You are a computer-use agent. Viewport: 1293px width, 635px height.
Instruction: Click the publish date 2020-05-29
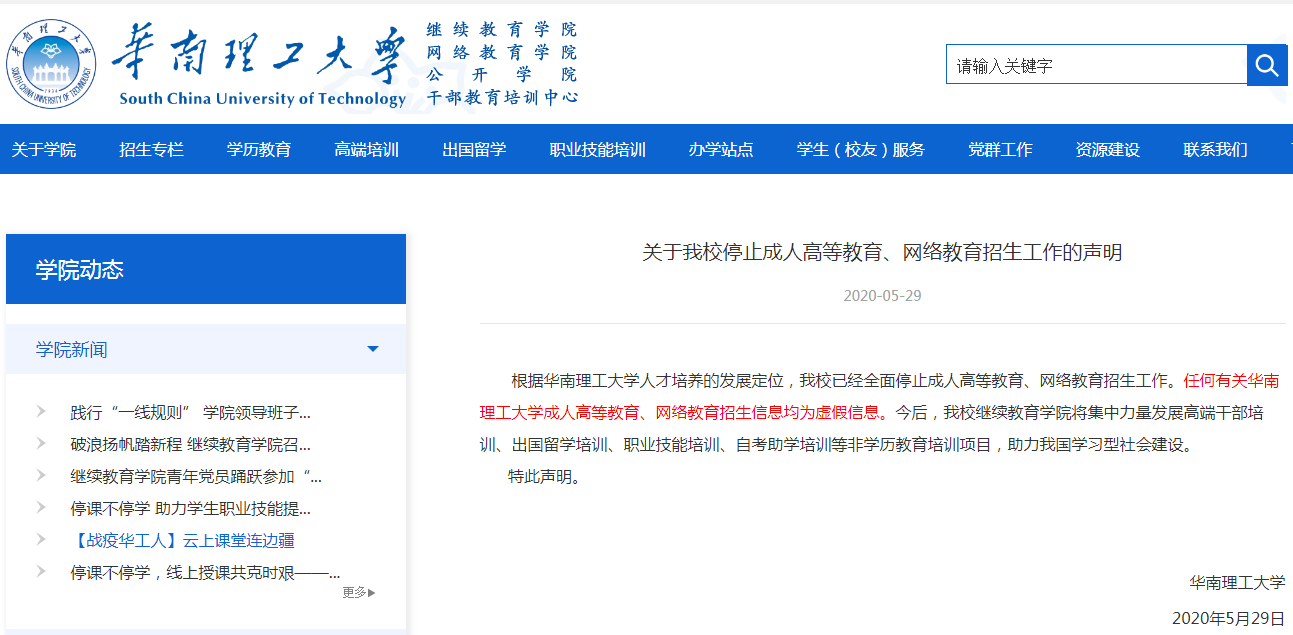click(882, 295)
